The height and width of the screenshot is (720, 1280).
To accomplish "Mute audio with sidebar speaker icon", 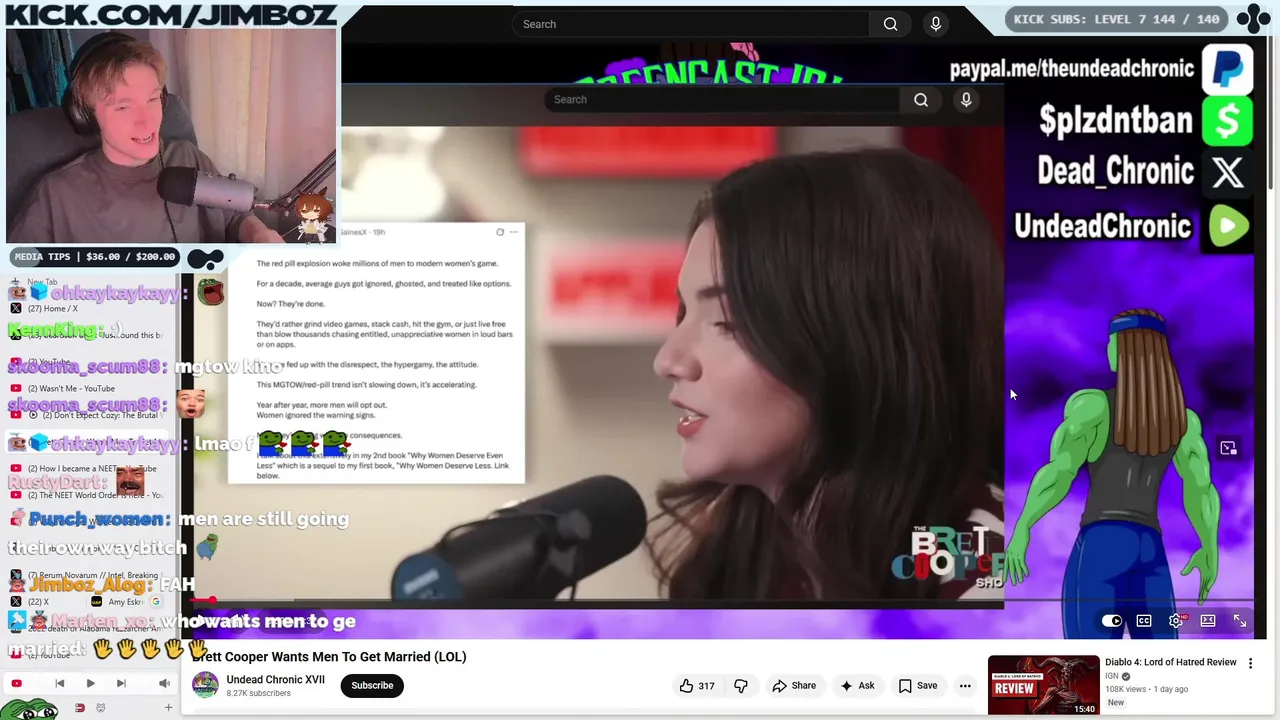I will click(164, 684).
